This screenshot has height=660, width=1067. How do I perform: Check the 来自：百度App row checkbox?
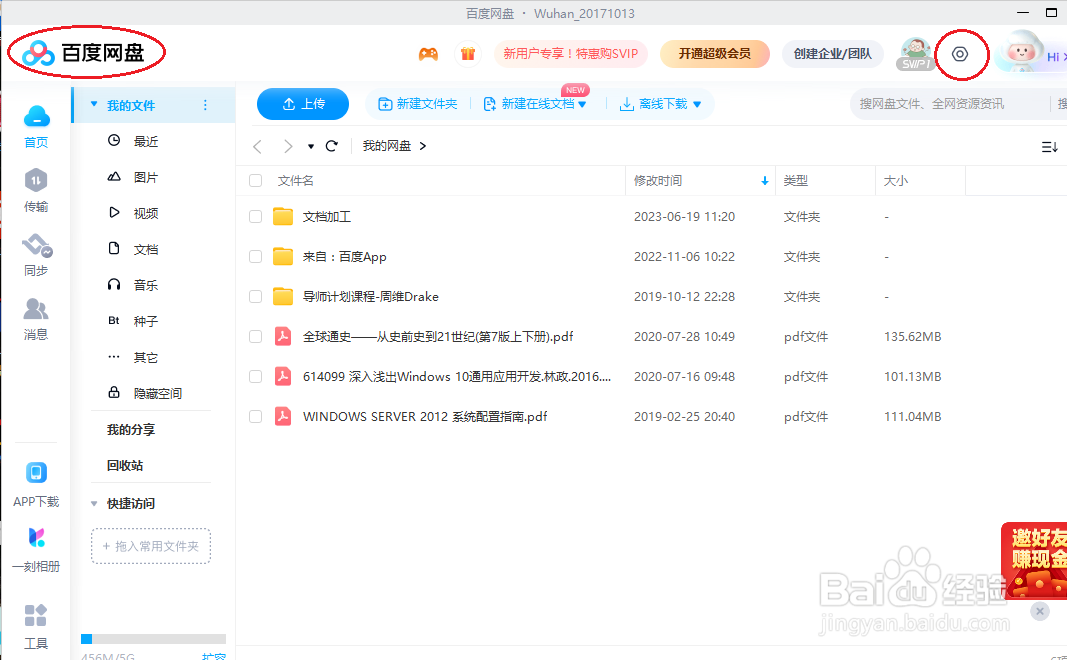[255, 257]
